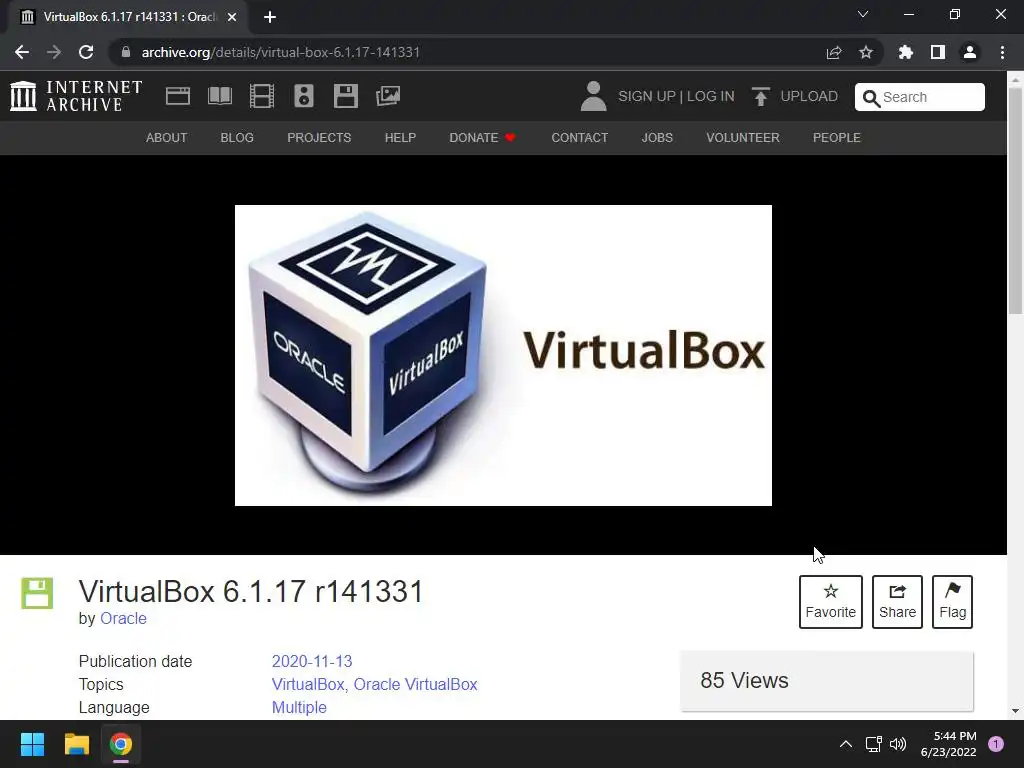Screen dimensions: 1024x768
Task: Click the Chrome taskbar icon
Action: 121,744
